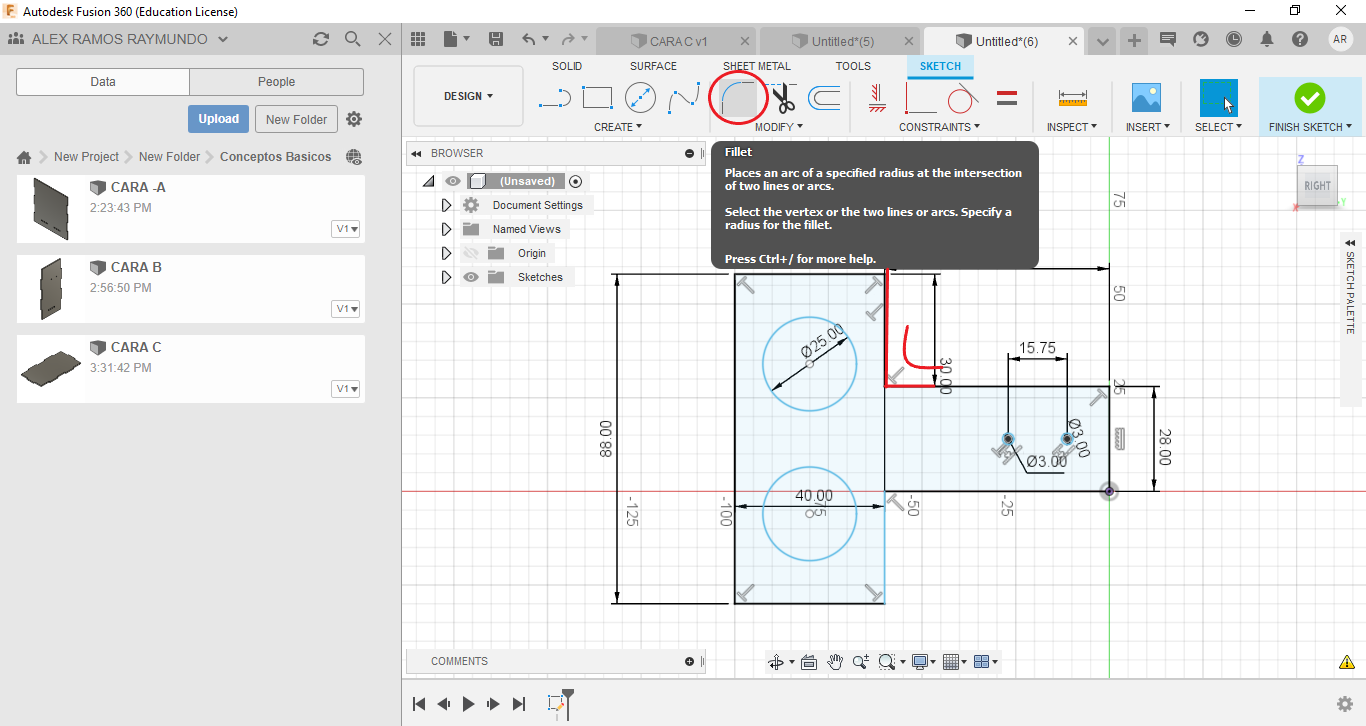Click the RIGHT face of the view cube
This screenshot has height=726, width=1366.
[x=1317, y=186]
